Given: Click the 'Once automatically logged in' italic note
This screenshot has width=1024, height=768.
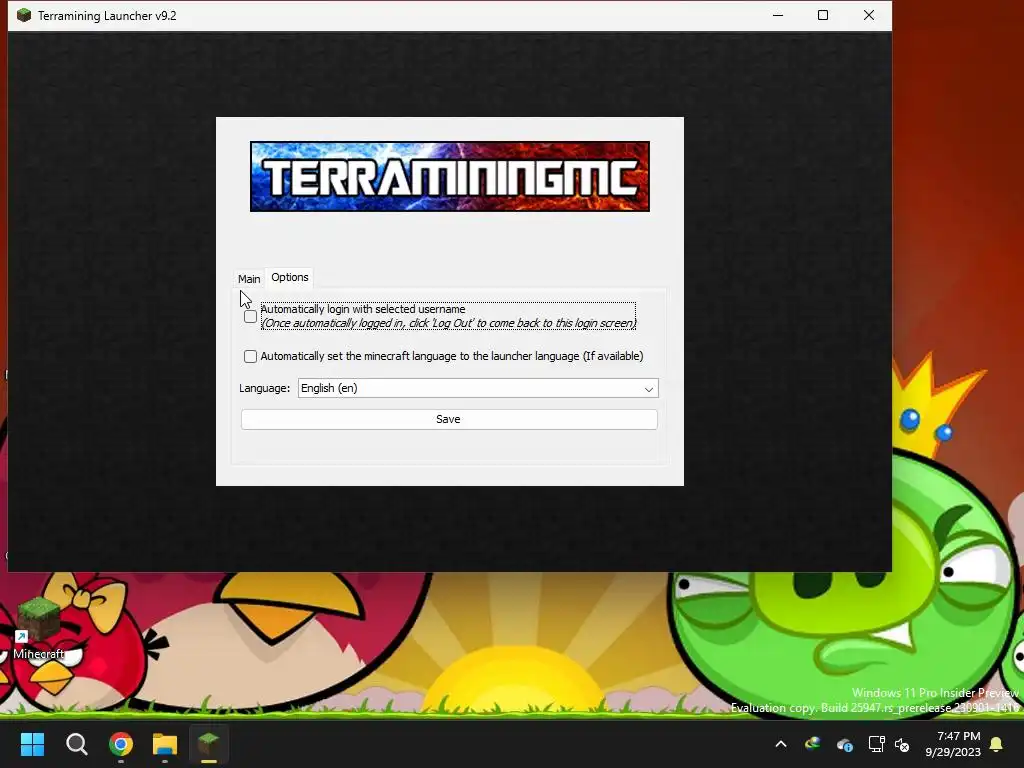Looking at the screenshot, I should [449, 323].
